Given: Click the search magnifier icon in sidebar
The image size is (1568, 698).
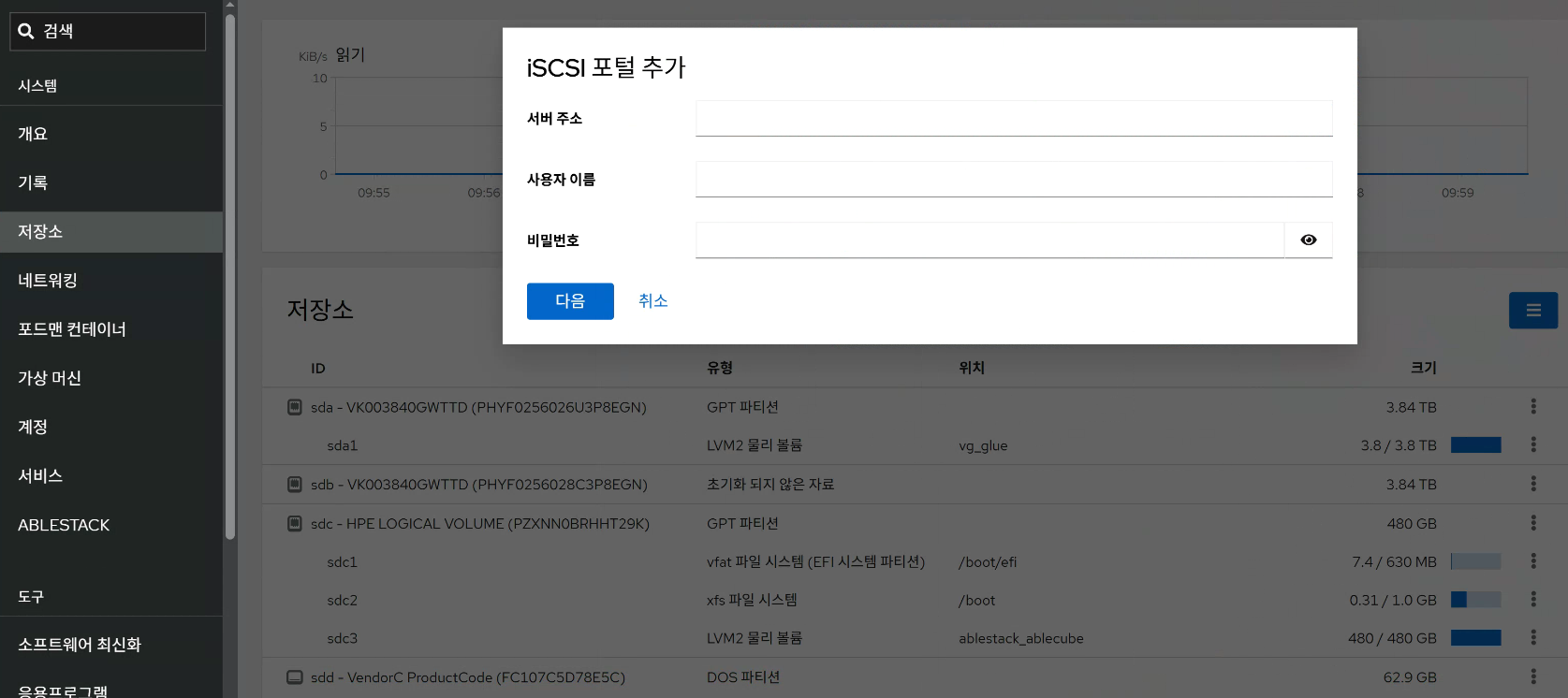Looking at the screenshot, I should point(26,31).
